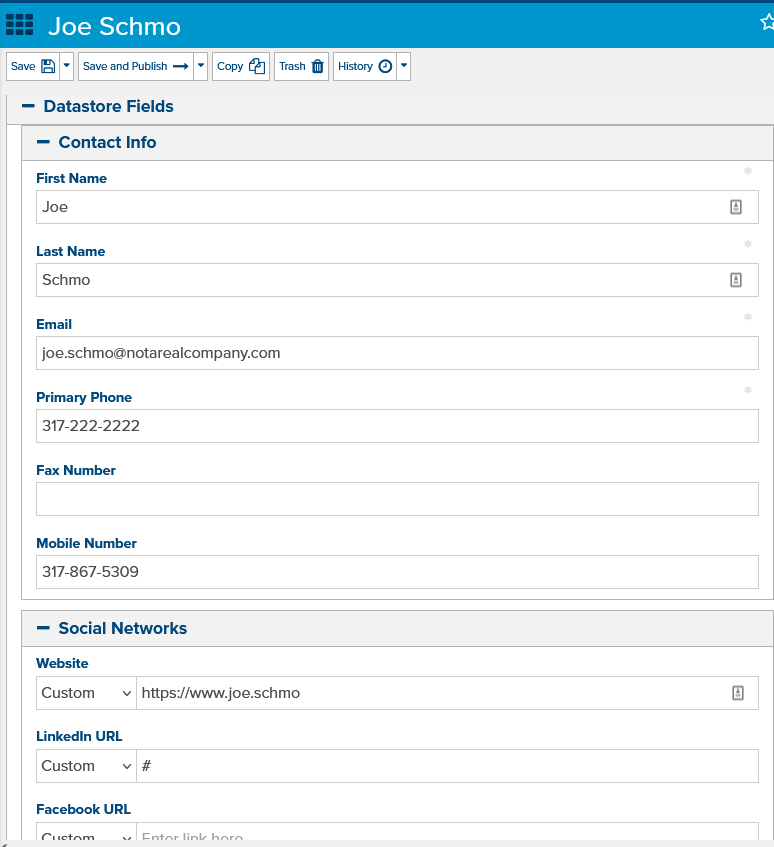Open the app grid menu icon
Screen dimensions: 774x847
[x=19, y=25]
